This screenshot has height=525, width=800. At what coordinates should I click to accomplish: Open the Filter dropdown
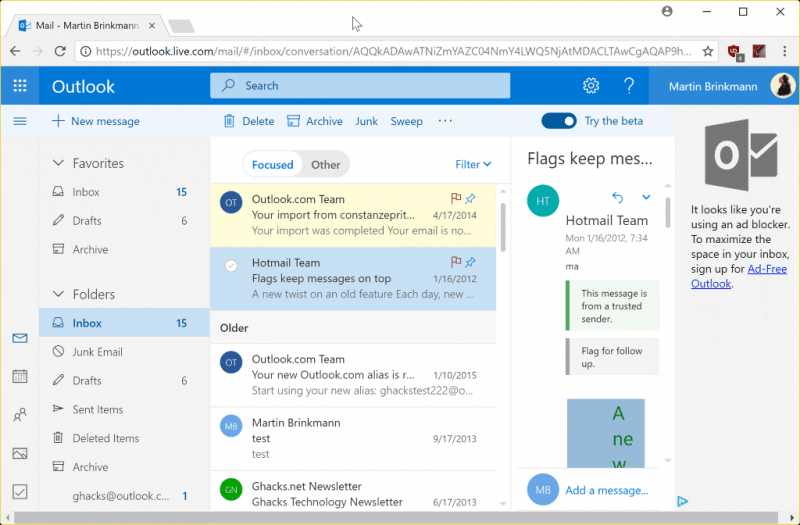pos(473,164)
